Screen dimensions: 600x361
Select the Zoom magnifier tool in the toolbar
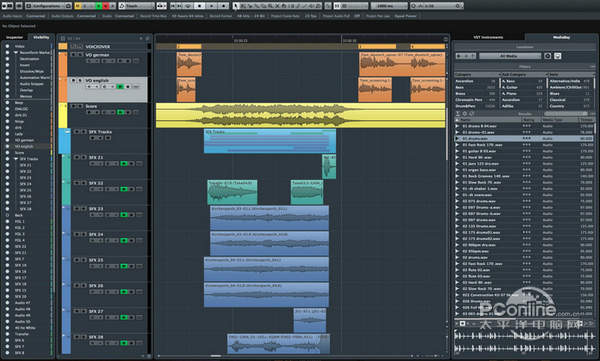click(x=271, y=6)
